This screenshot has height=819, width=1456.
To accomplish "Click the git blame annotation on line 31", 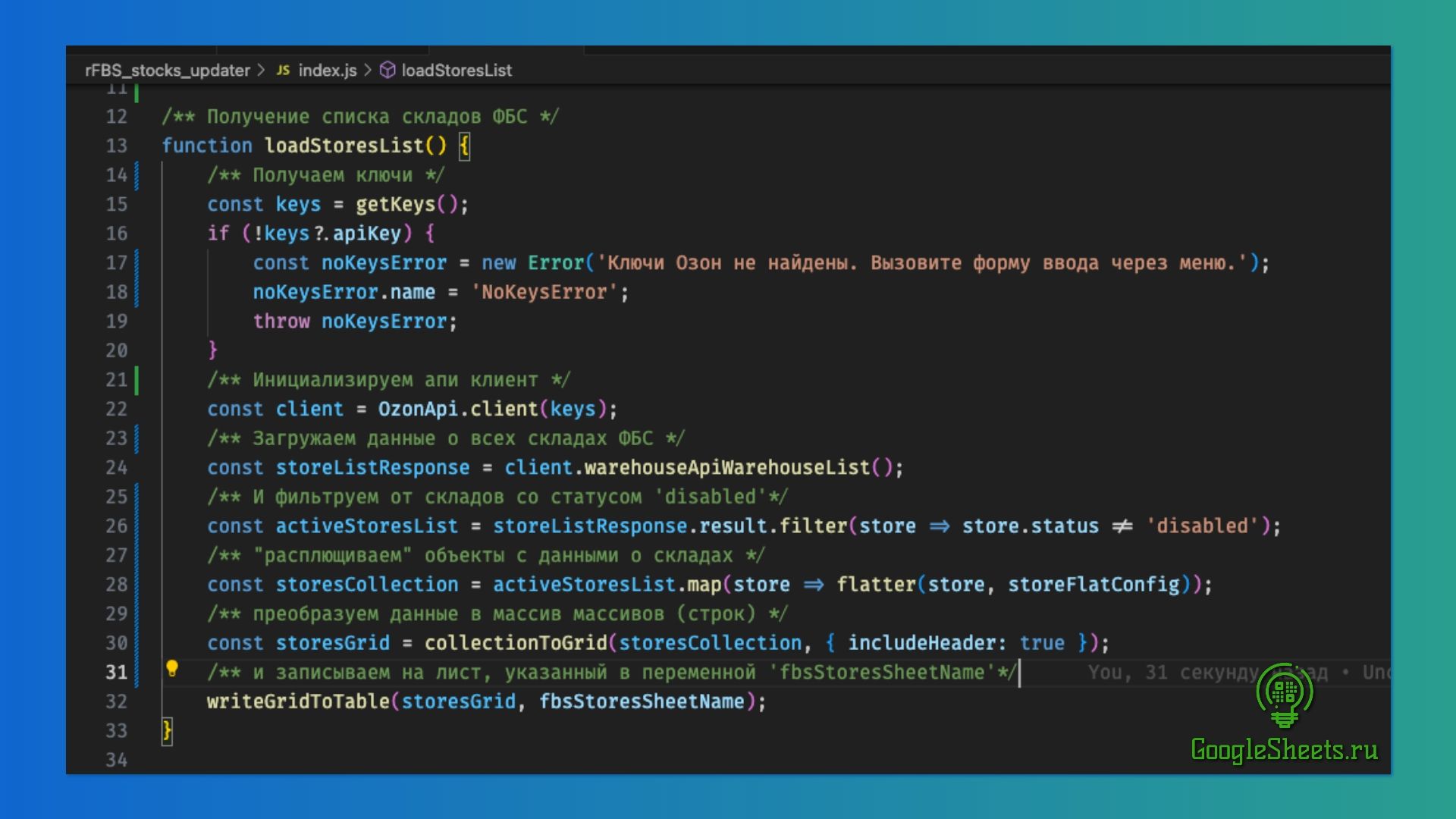I will pyautogui.click(x=1238, y=673).
